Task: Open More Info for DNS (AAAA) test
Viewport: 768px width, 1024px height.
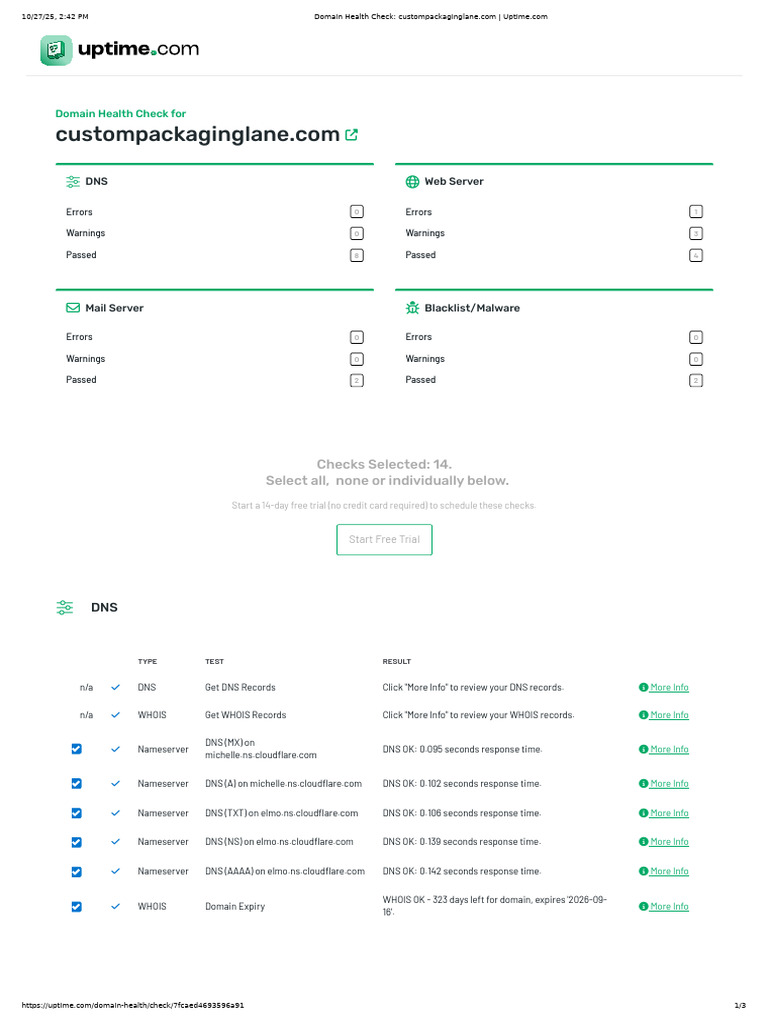Action: [x=664, y=871]
